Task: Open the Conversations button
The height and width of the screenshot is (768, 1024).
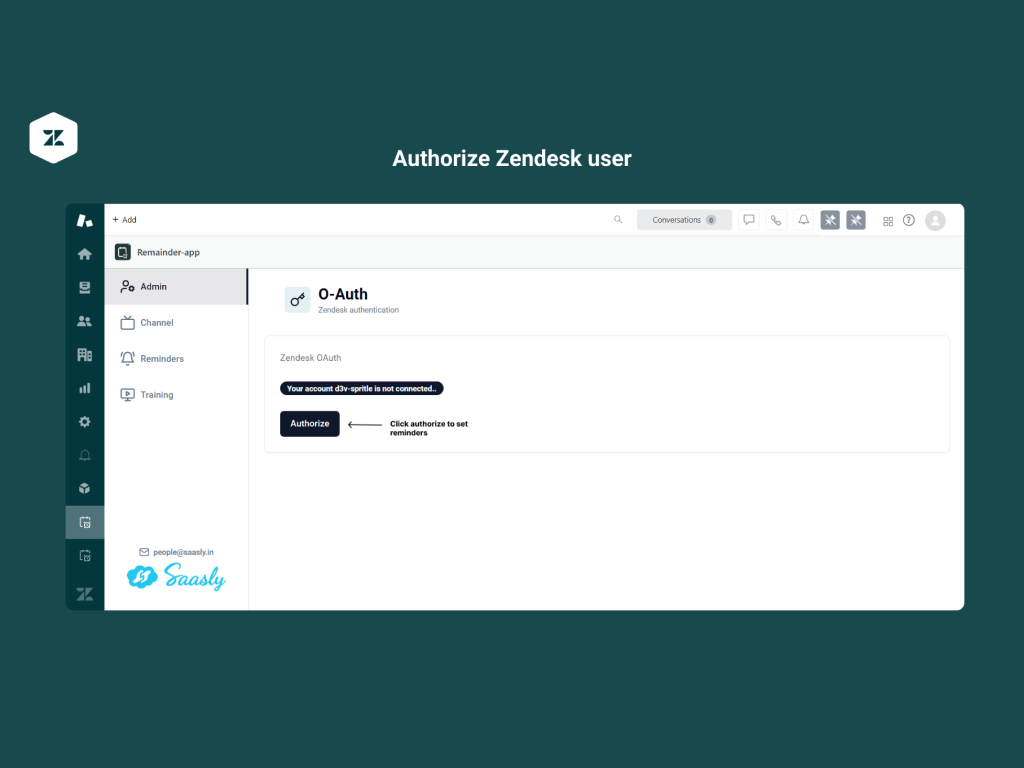Action: coord(684,220)
